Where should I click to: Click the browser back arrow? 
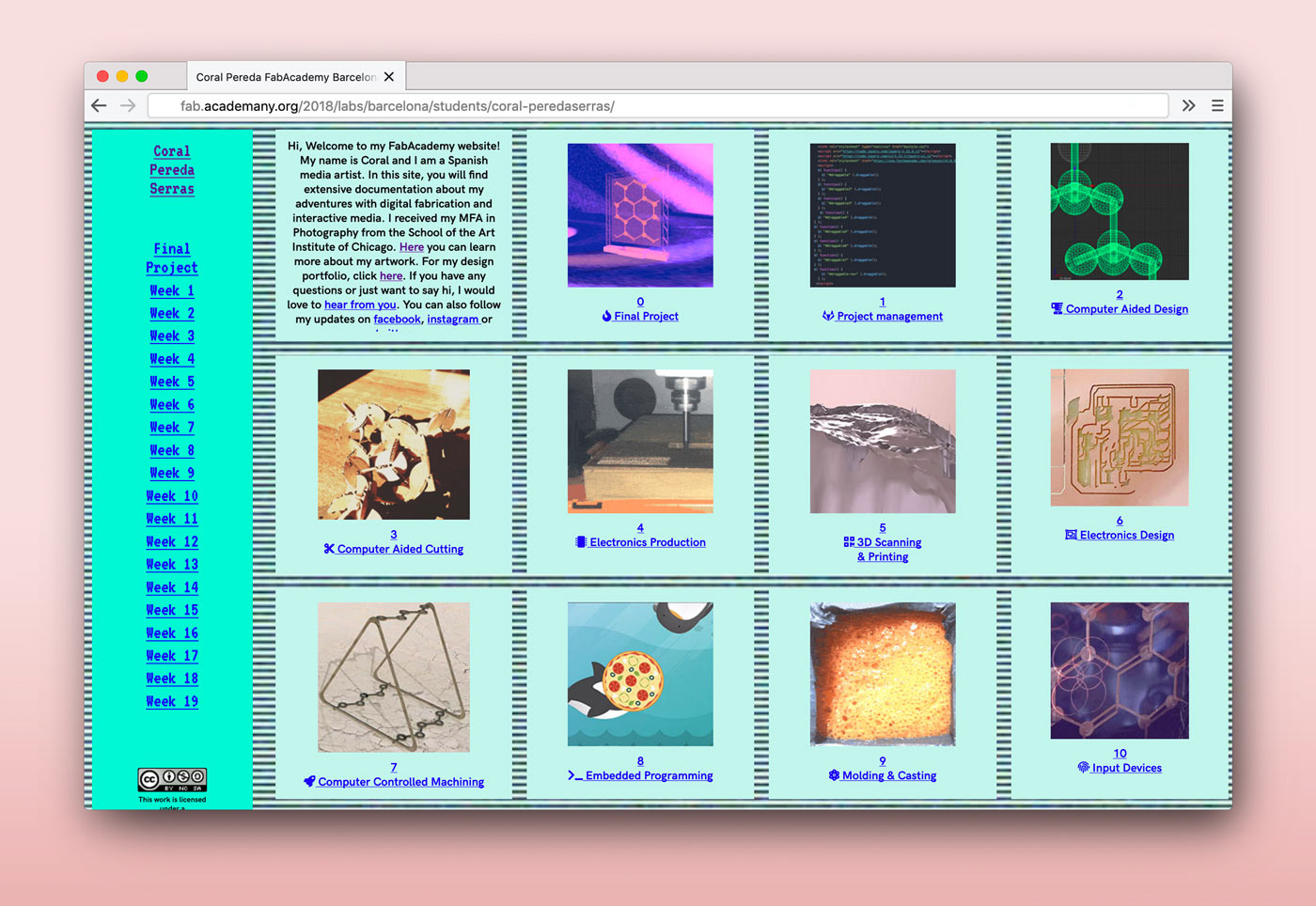99,106
